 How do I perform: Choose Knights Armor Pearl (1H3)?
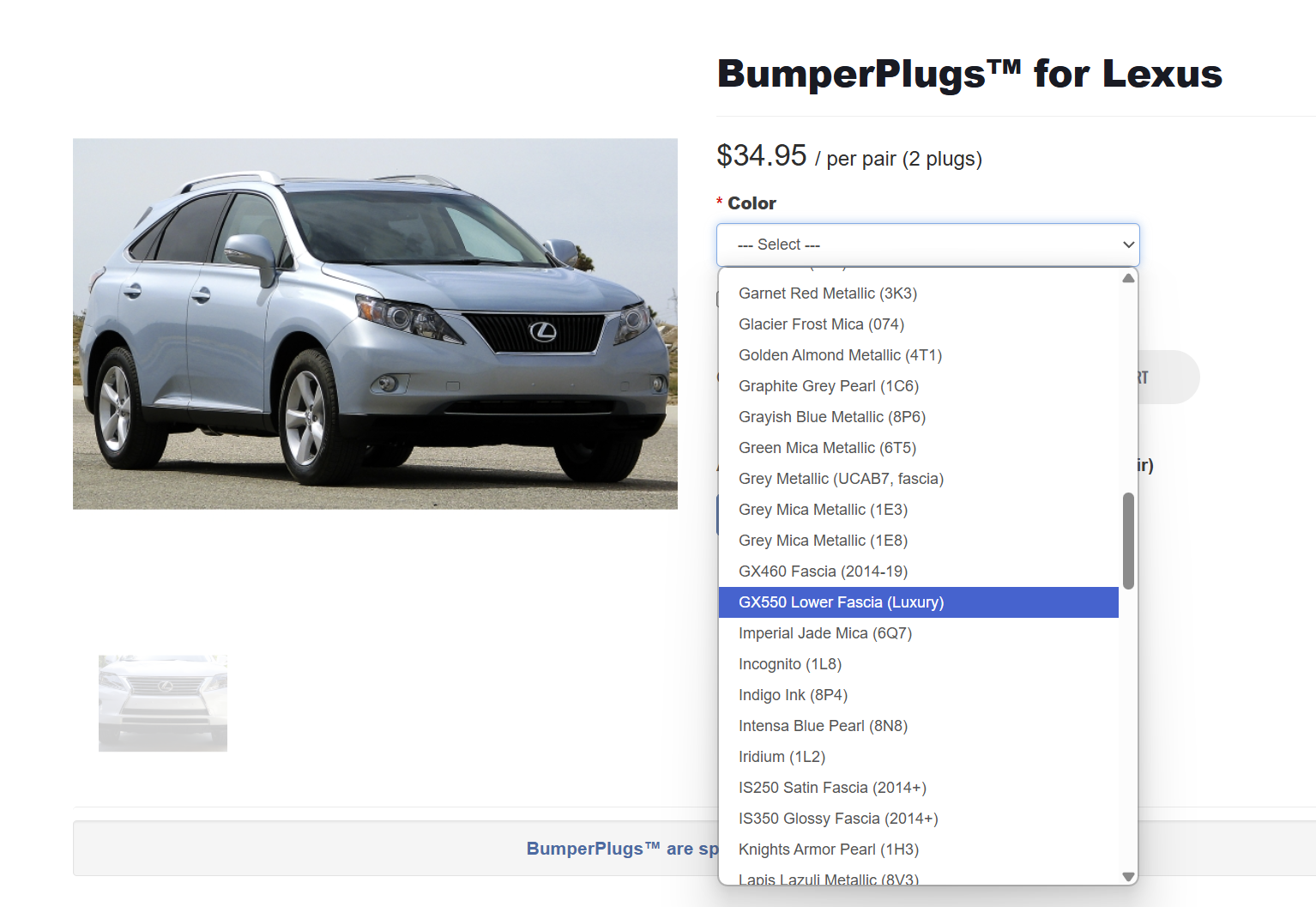(x=918, y=850)
